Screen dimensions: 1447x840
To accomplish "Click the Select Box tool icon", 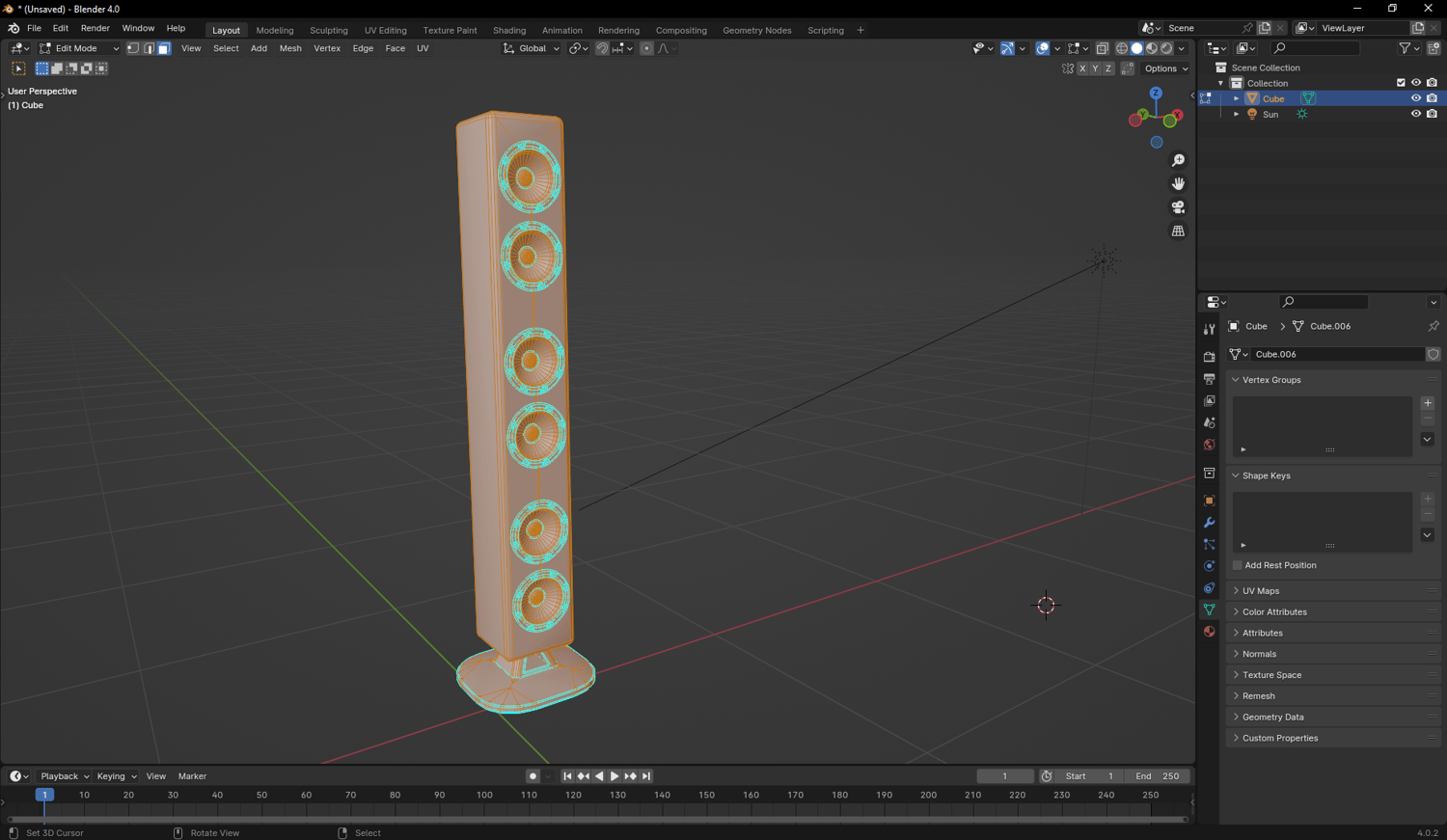I will pos(18,68).
